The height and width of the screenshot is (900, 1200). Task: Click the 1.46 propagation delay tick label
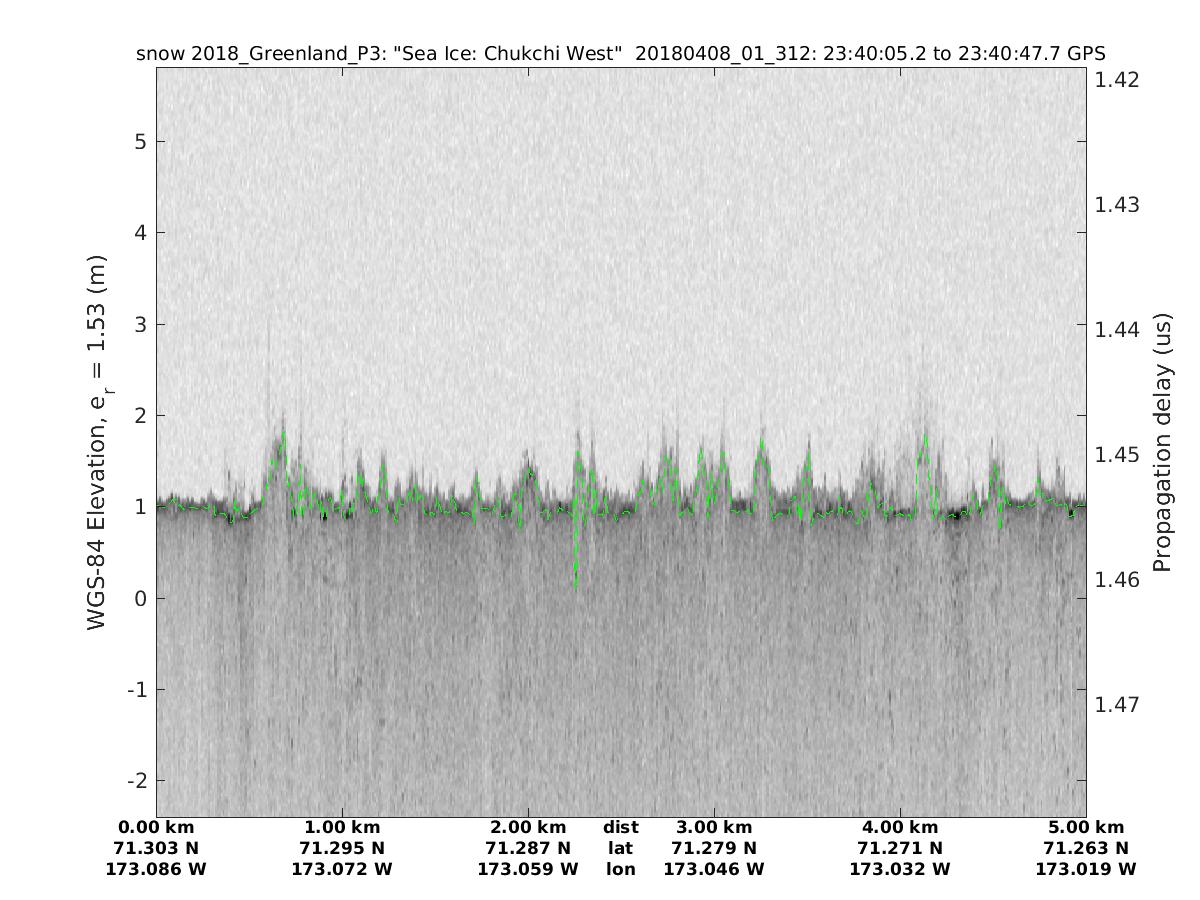coord(1119,580)
